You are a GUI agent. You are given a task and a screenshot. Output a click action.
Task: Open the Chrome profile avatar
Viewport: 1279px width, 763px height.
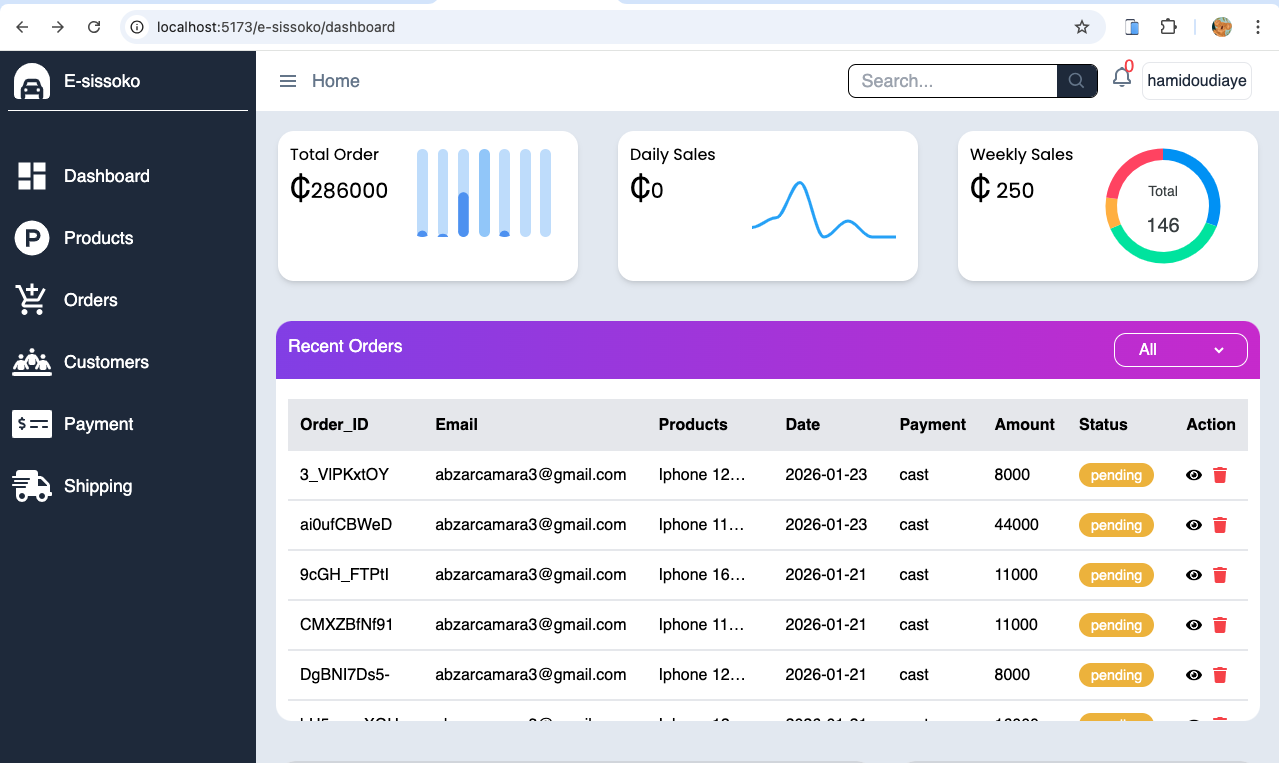(x=1221, y=27)
